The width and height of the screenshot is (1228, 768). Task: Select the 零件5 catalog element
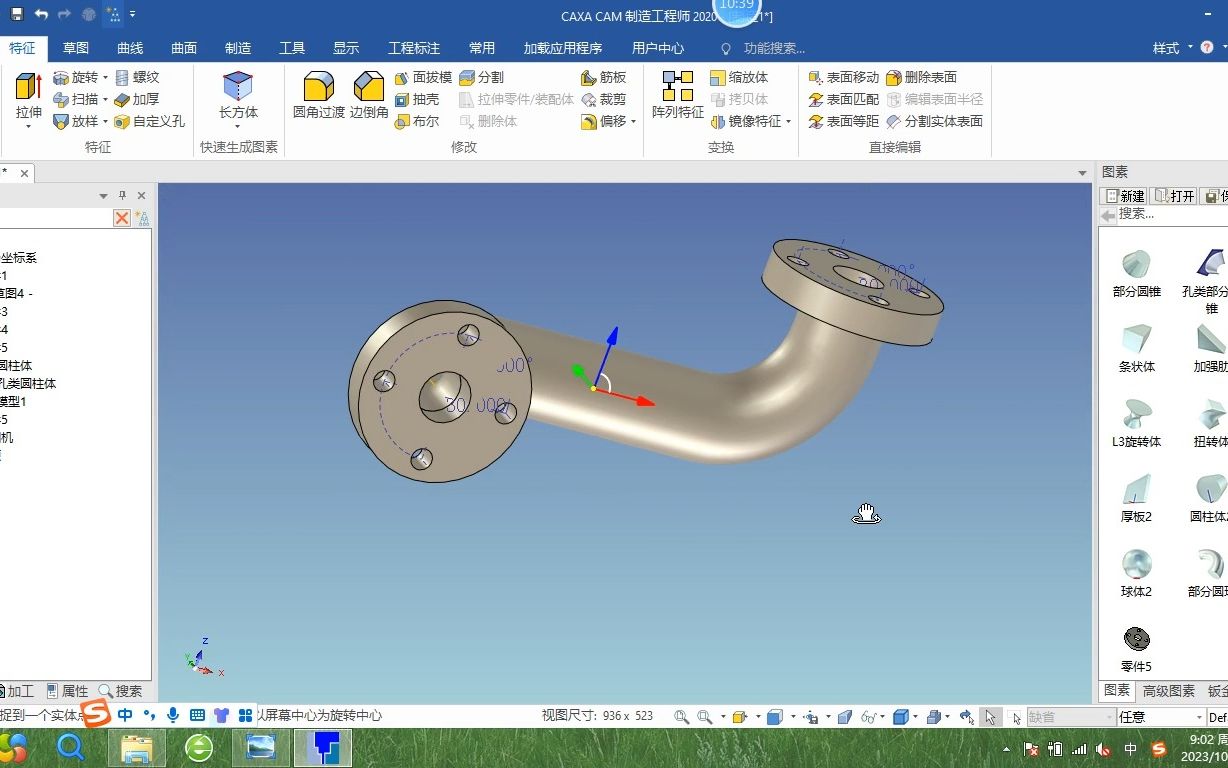pyautogui.click(x=1137, y=649)
